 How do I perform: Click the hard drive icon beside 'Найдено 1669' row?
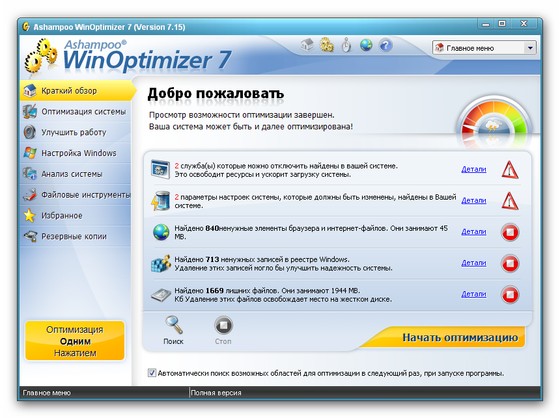point(161,295)
